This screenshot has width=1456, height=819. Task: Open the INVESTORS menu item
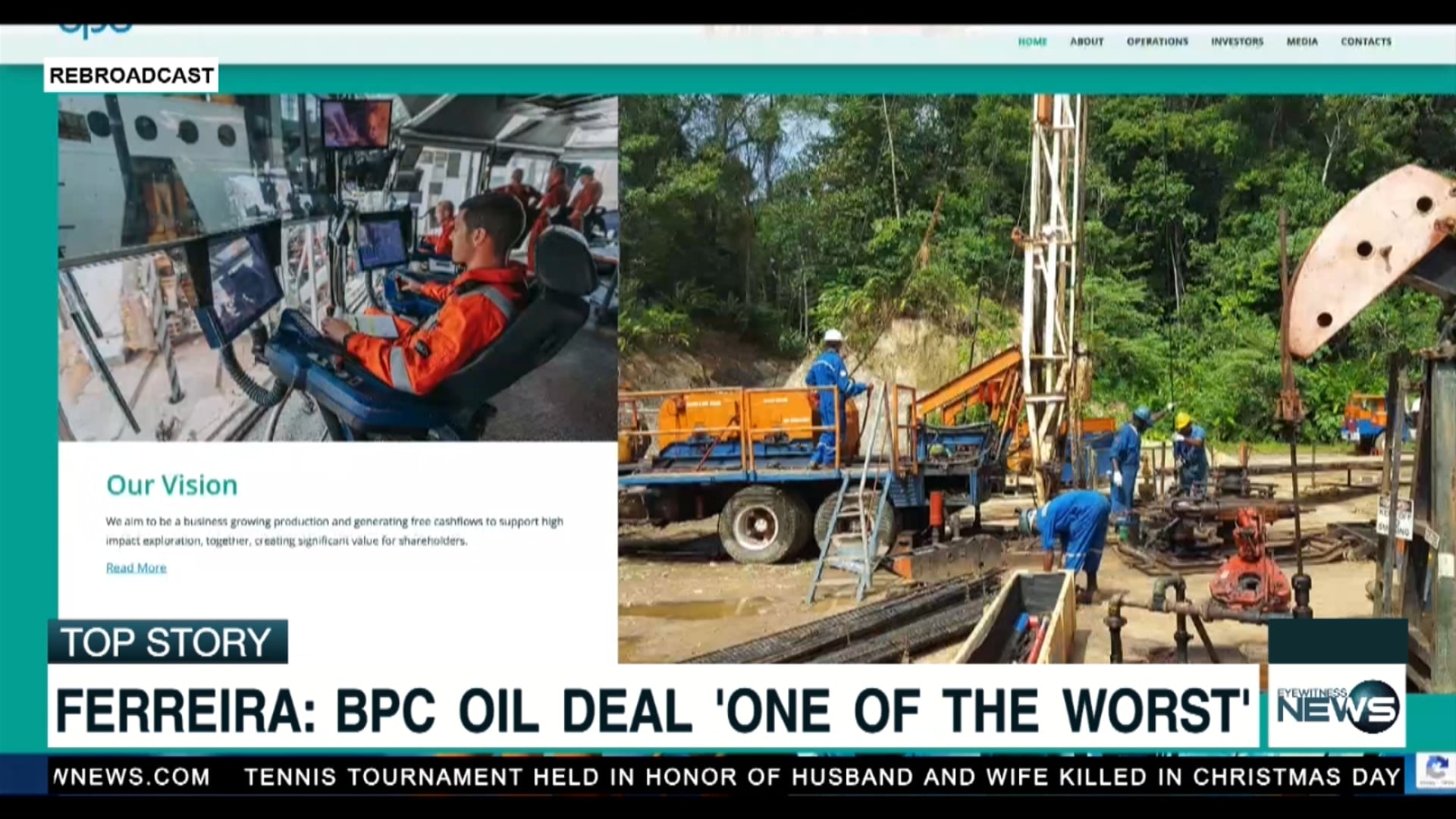1237,42
